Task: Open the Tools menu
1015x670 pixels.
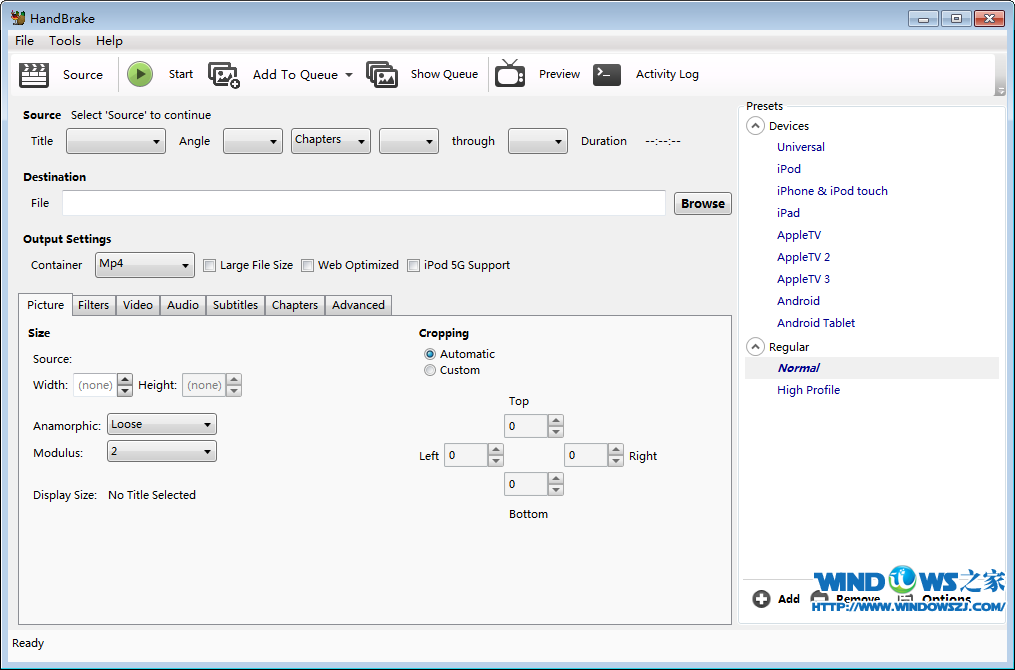Action: pos(65,41)
